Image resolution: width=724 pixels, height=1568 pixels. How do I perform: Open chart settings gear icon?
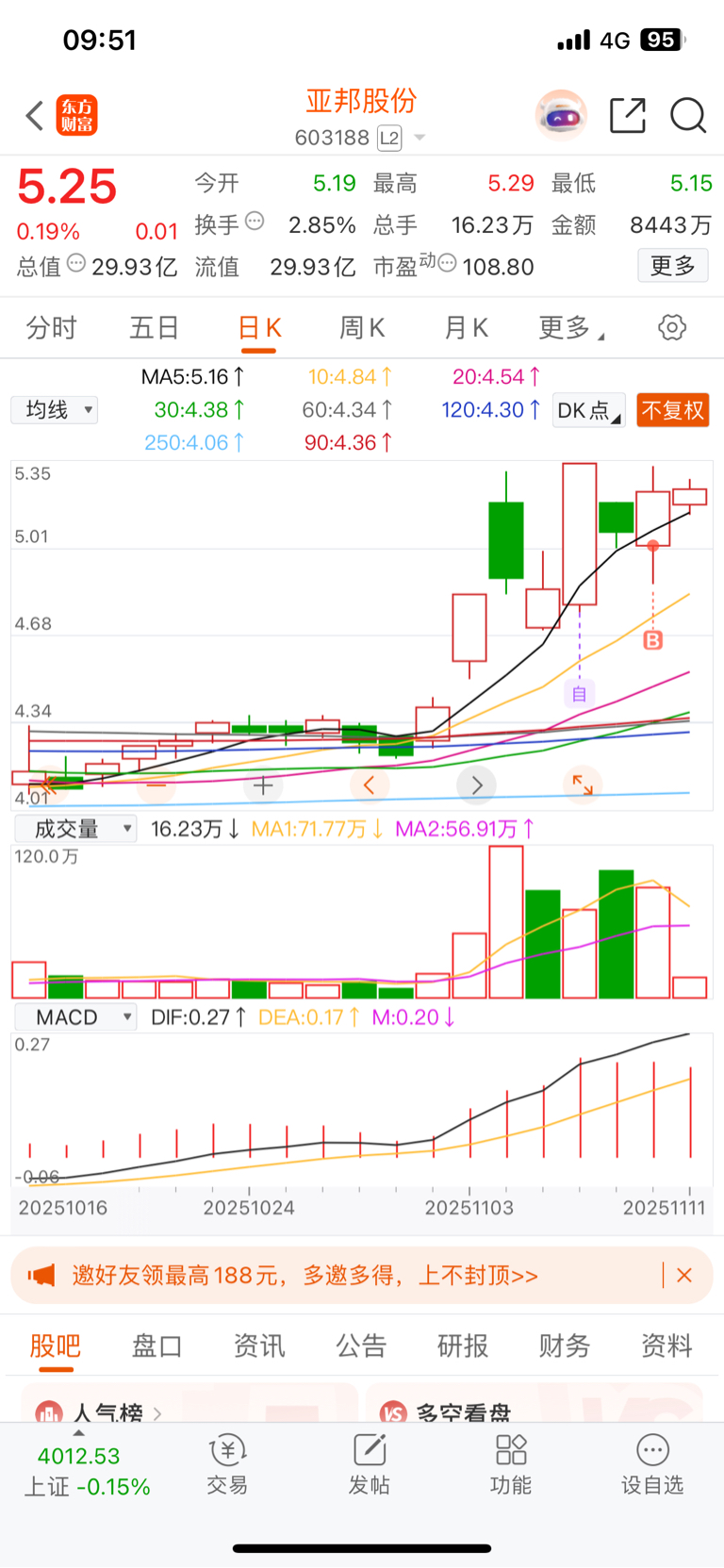pos(672,328)
